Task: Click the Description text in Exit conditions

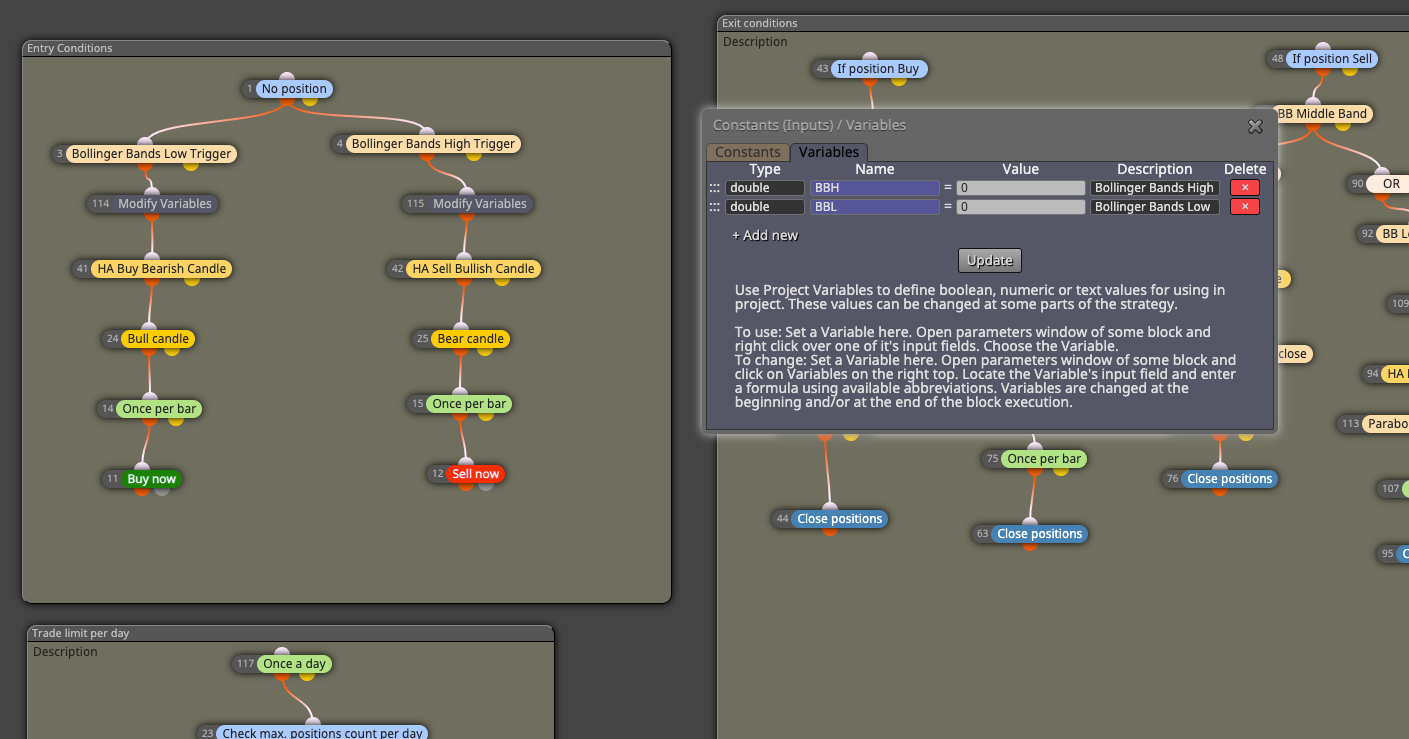Action: click(x=755, y=42)
